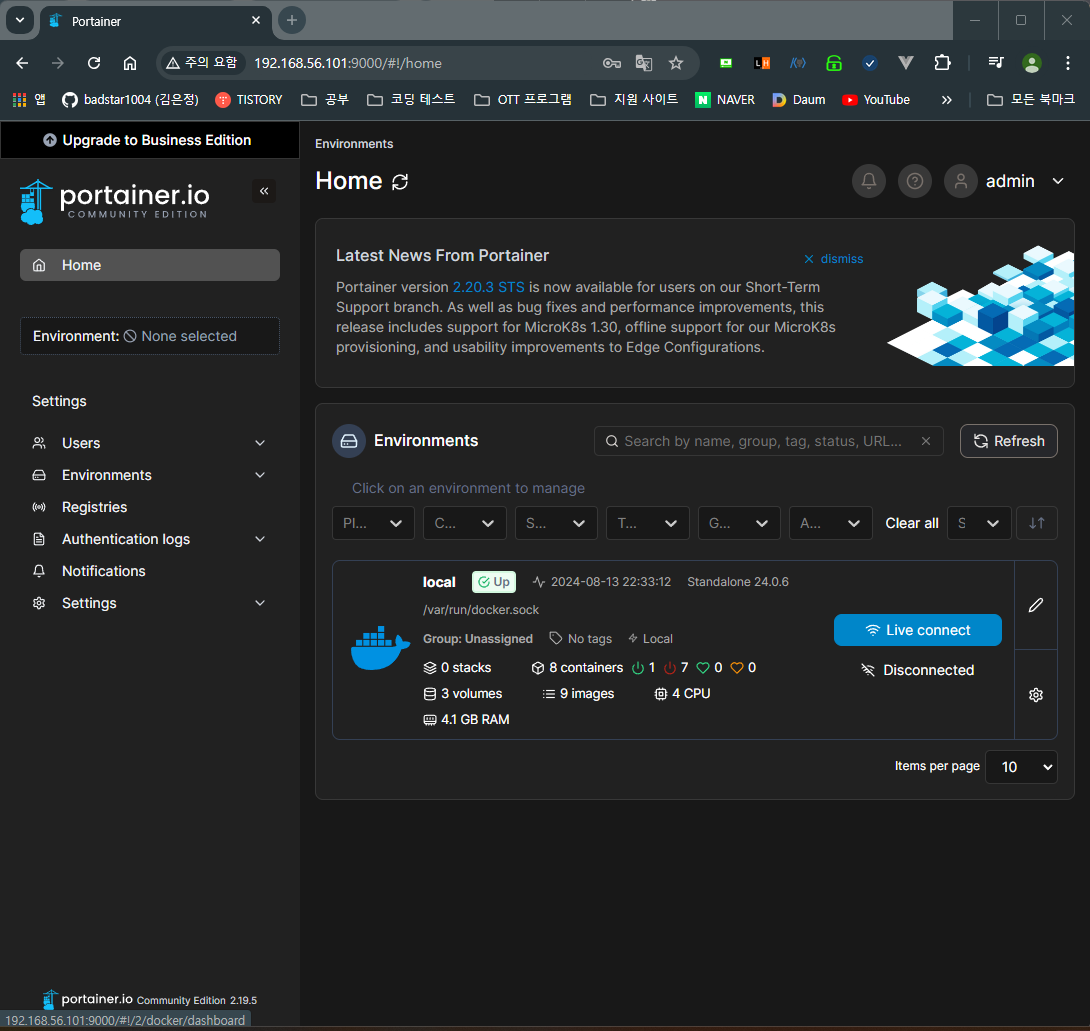Click the portainer.io logo in sidebar
Image resolution: width=1090 pixels, height=1031 pixels.
(x=115, y=202)
